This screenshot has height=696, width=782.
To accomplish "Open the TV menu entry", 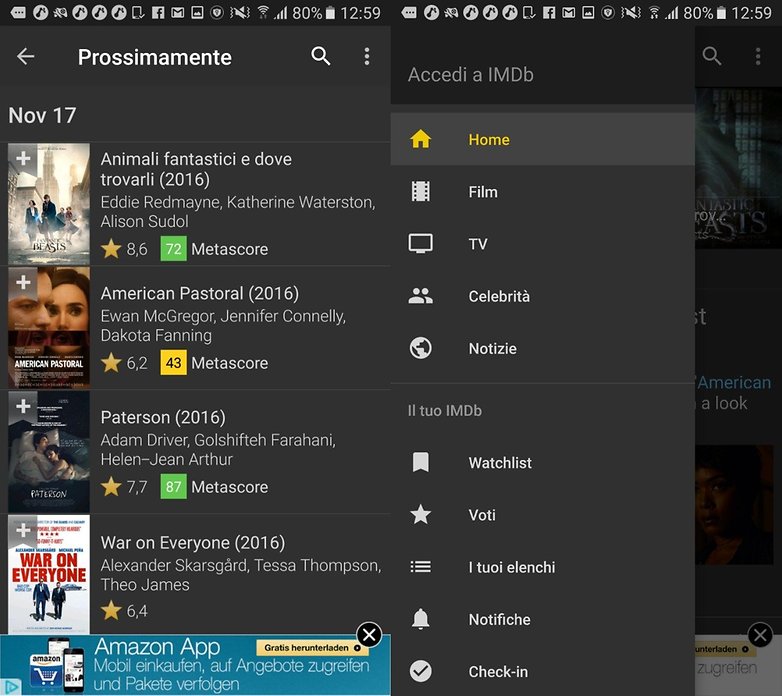I will coord(543,244).
